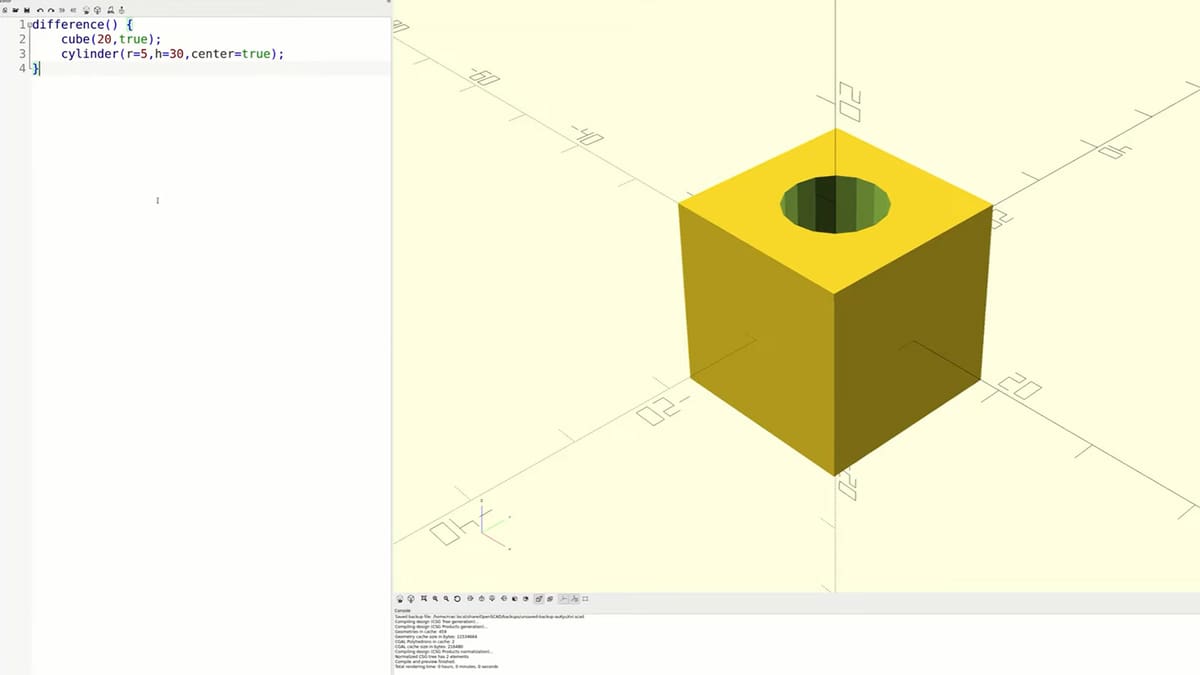Click the Preview icon in the viewer toolbar

[x=400, y=598]
